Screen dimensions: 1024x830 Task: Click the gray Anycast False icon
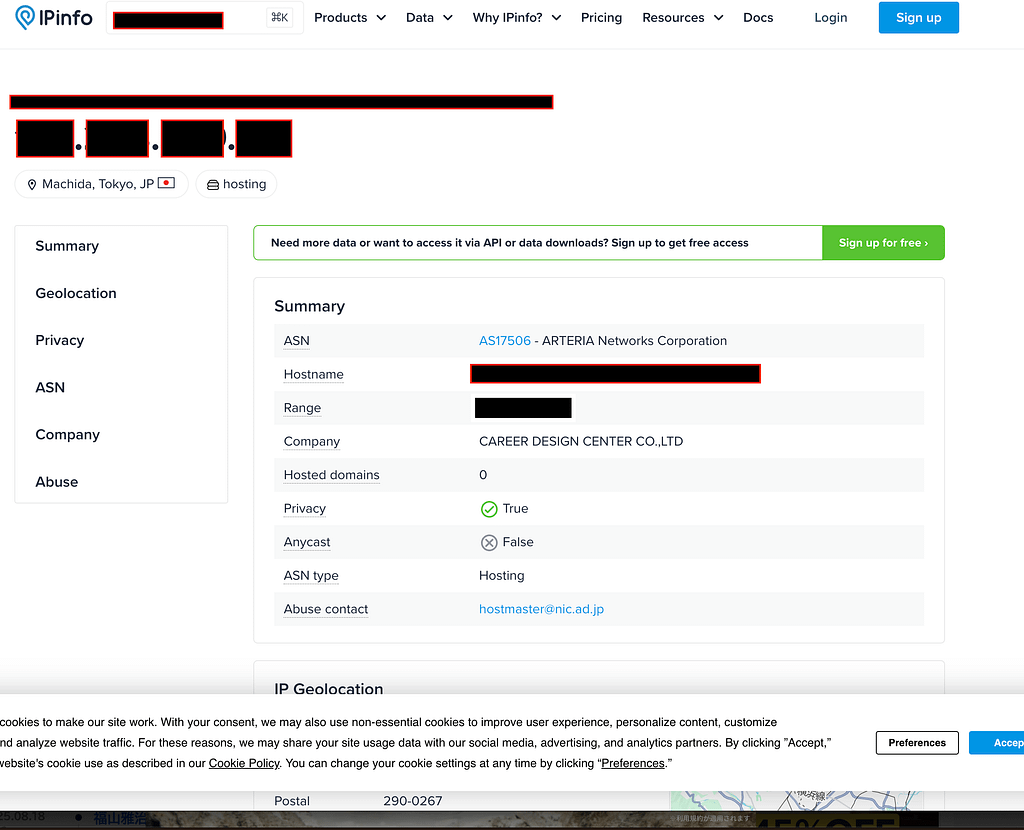[x=489, y=543]
